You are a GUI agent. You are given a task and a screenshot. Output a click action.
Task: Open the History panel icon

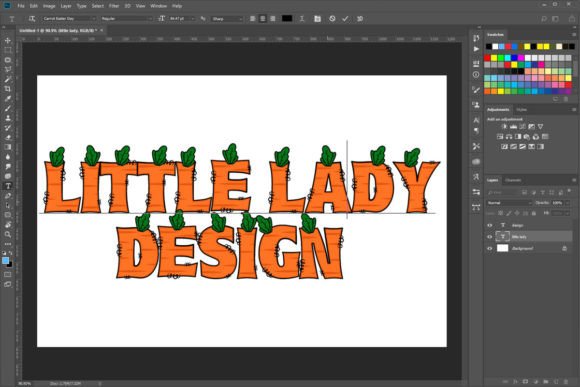476,38
